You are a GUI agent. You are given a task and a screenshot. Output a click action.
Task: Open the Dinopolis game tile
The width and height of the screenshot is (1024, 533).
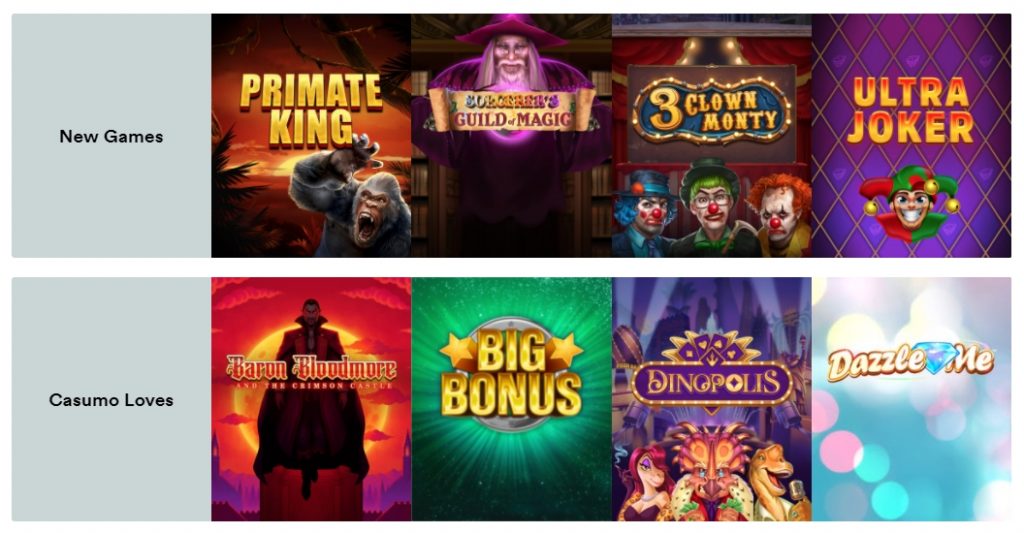tap(712, 399)
